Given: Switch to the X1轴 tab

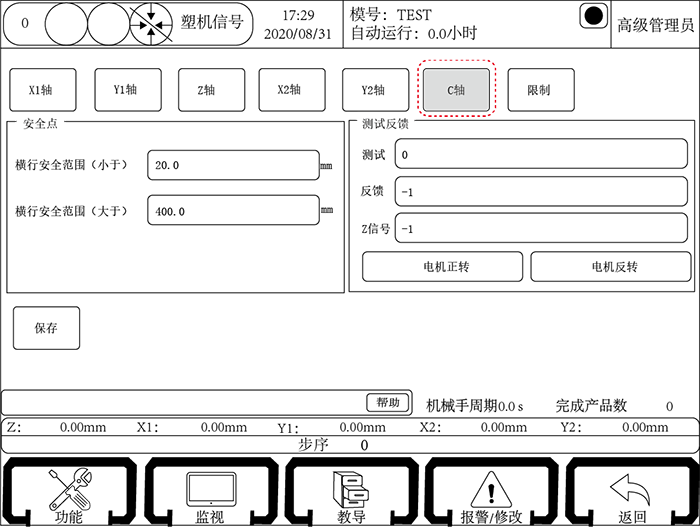Looking at the screenshot, I should [x=40, y=90].
